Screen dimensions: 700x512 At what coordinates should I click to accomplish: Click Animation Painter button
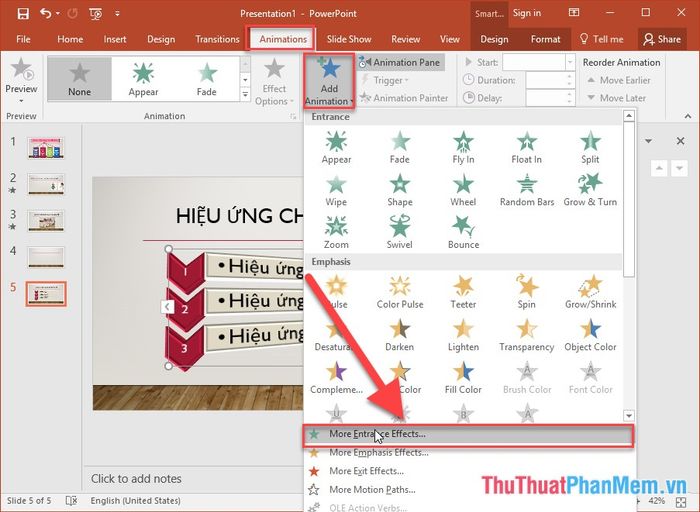click(x=404, y=98)
